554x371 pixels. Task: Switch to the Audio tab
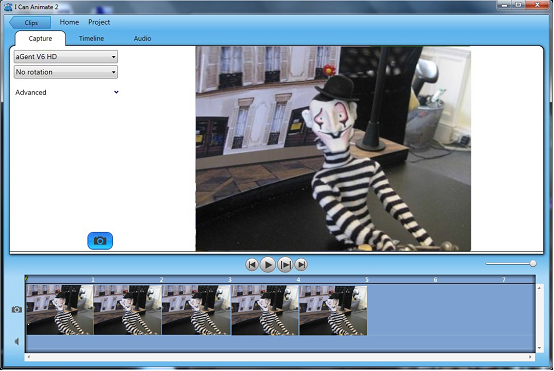click(142, 38)
